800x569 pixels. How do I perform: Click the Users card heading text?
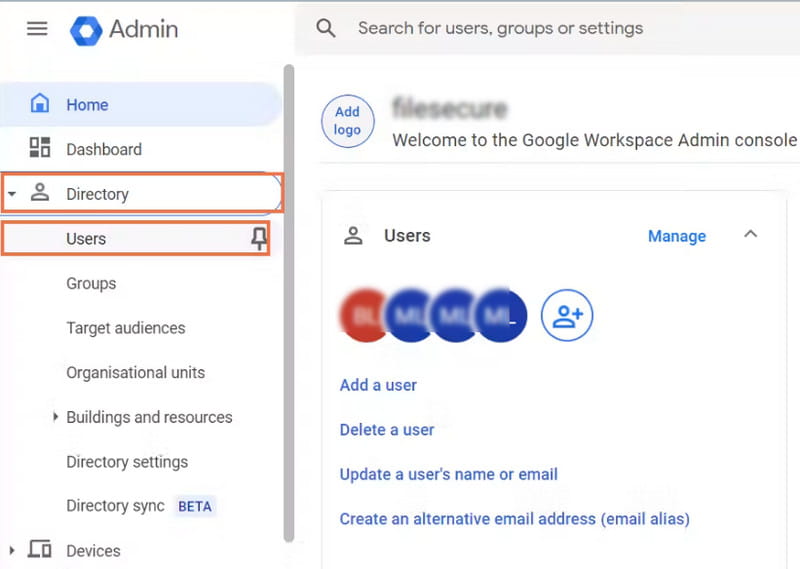(x=407, y=236)
